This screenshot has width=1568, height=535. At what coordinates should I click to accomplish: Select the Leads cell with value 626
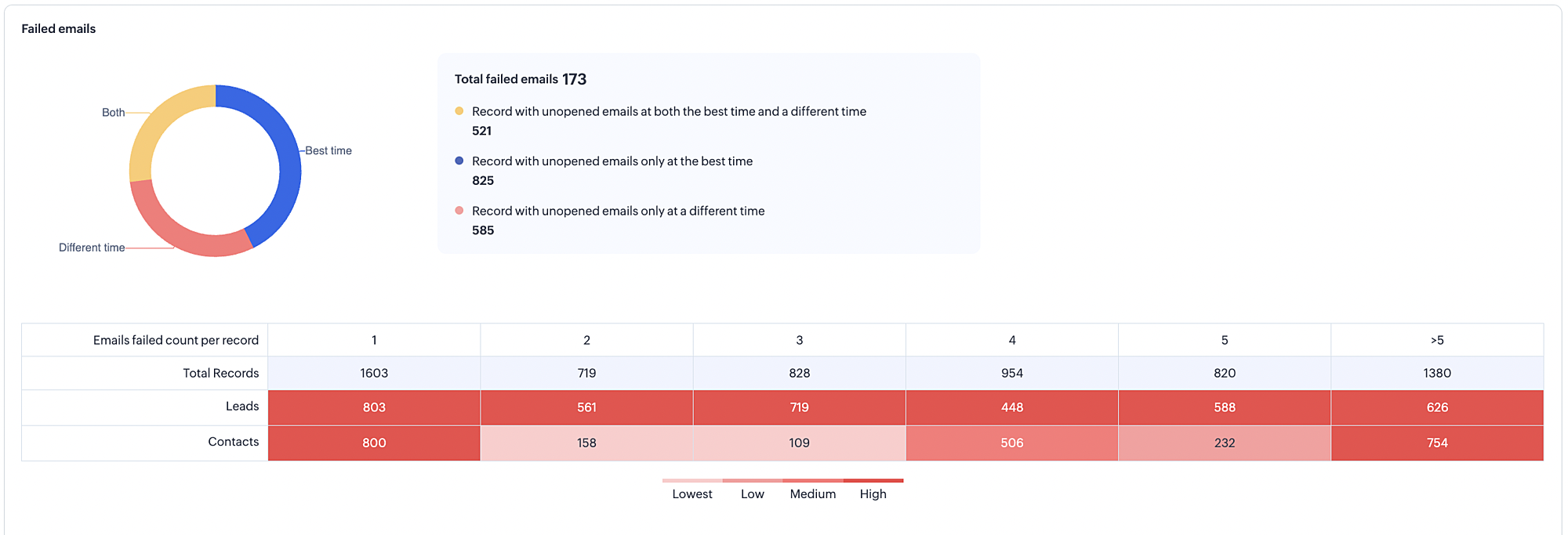[x=1437, y=407]
